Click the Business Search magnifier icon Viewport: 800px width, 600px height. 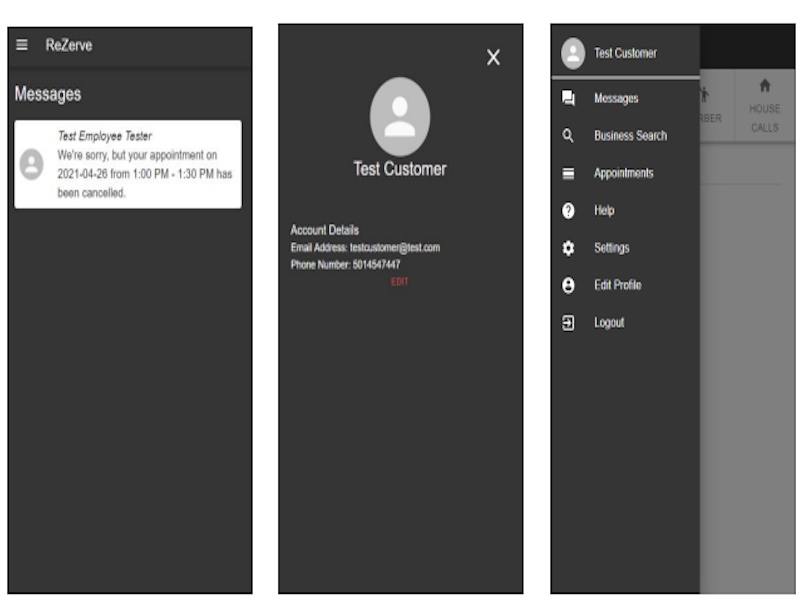pyautogui.click(x=569, y=136)
